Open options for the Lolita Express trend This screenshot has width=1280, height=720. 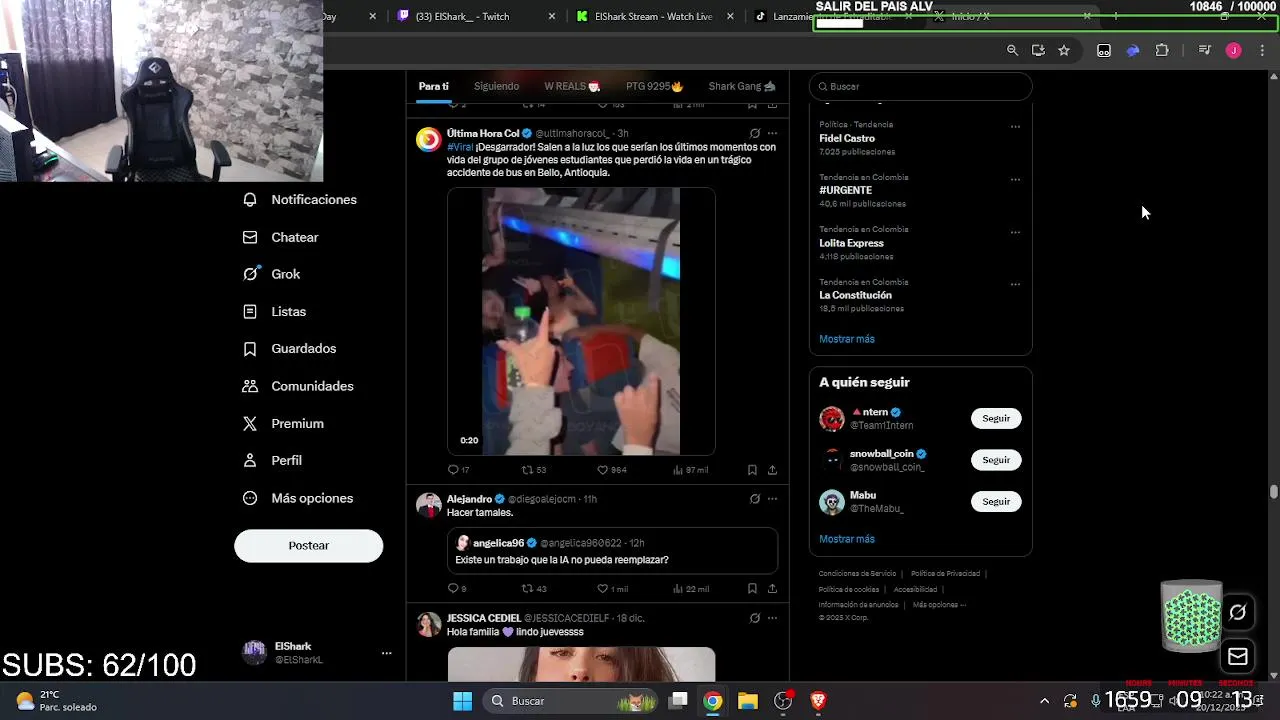[x=1015, y=232]
